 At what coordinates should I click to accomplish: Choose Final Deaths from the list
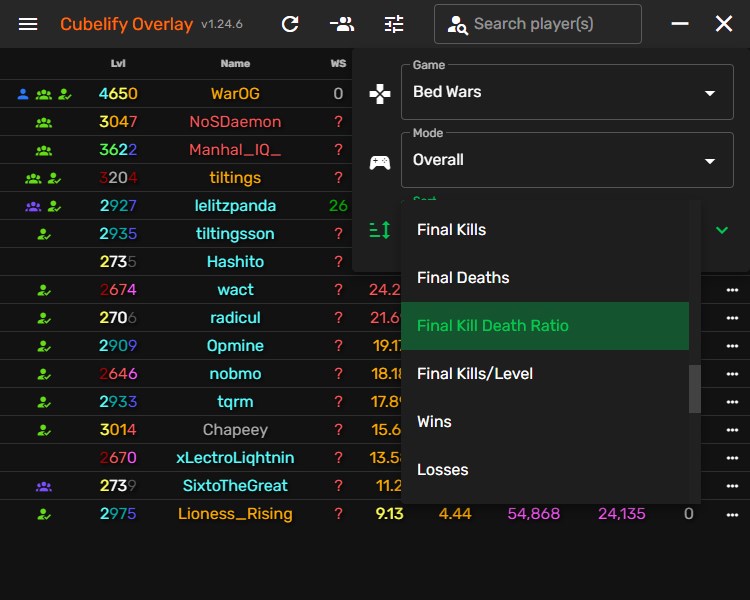point(545,278)
